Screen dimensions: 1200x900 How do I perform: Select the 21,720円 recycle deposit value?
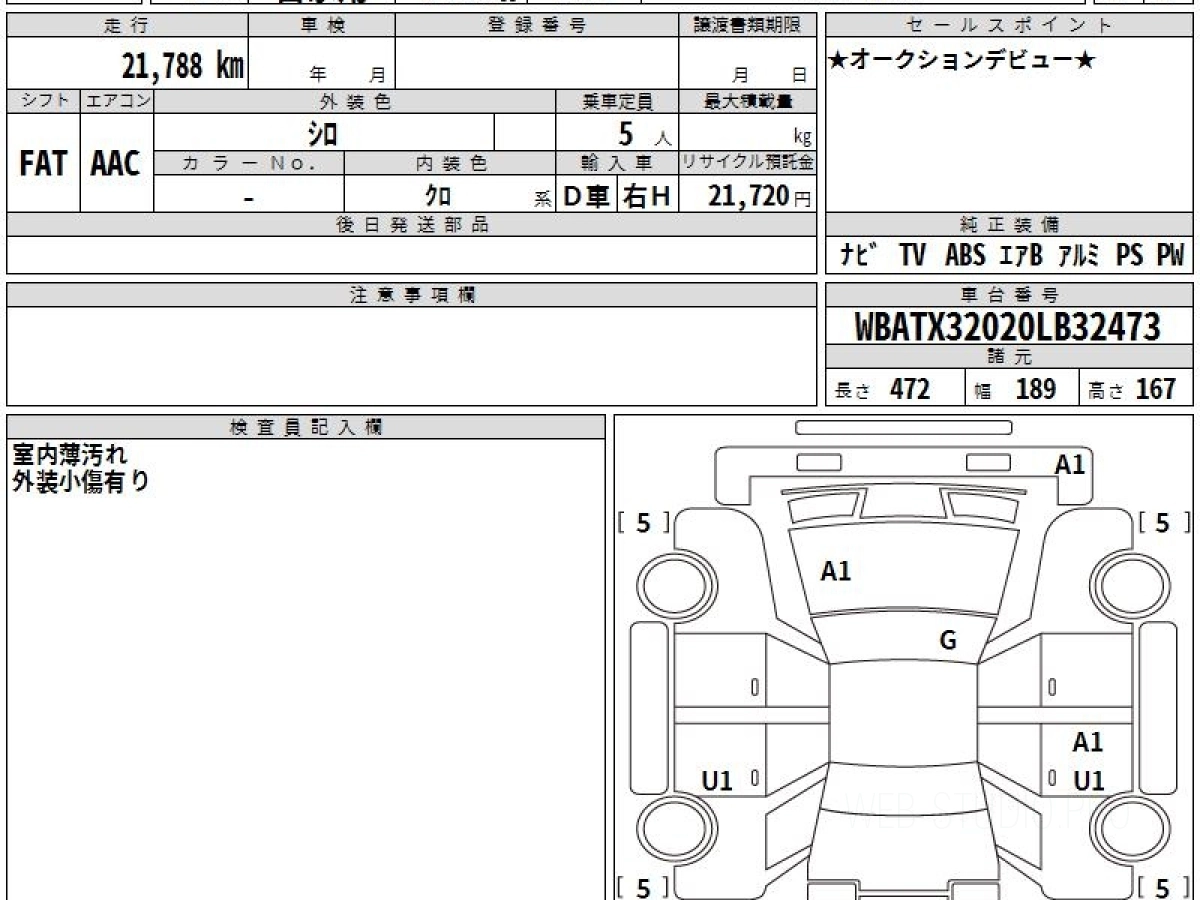tap(760, 196)
